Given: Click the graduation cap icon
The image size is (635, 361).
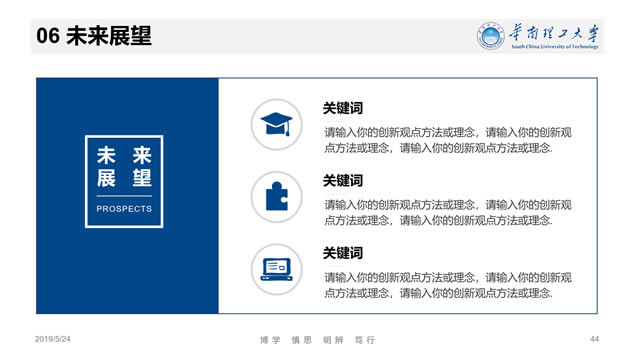Looking at the screenshot, I should [x=276, y=124].
